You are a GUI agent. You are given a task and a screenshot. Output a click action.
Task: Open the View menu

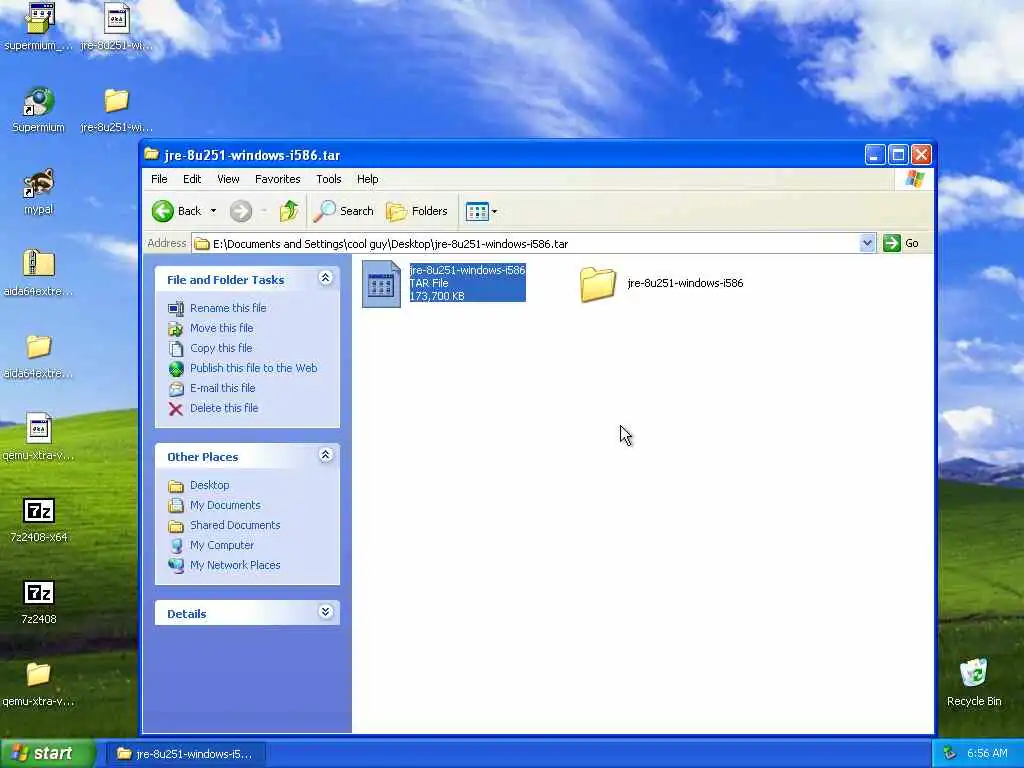[x=228, y=179]
